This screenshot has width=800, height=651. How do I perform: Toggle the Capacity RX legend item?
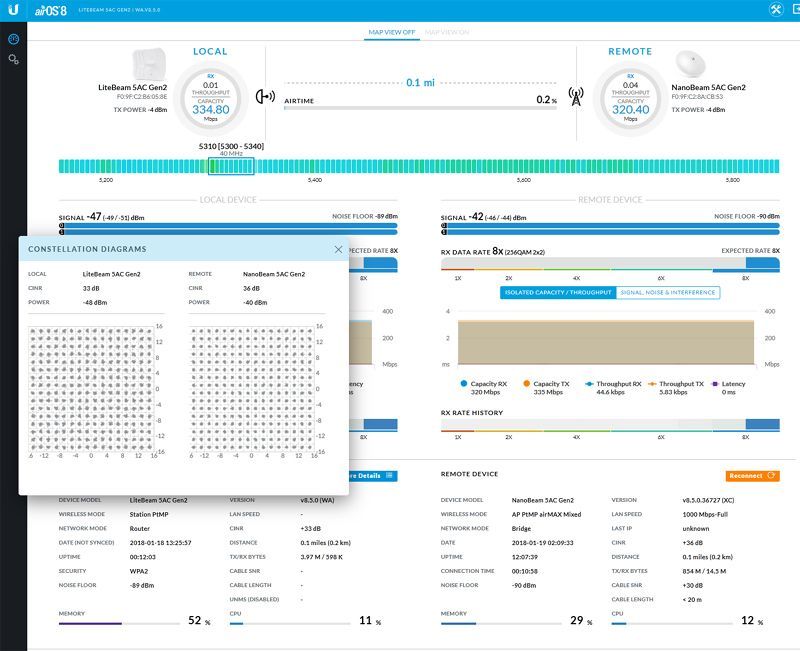coord(484,388)
